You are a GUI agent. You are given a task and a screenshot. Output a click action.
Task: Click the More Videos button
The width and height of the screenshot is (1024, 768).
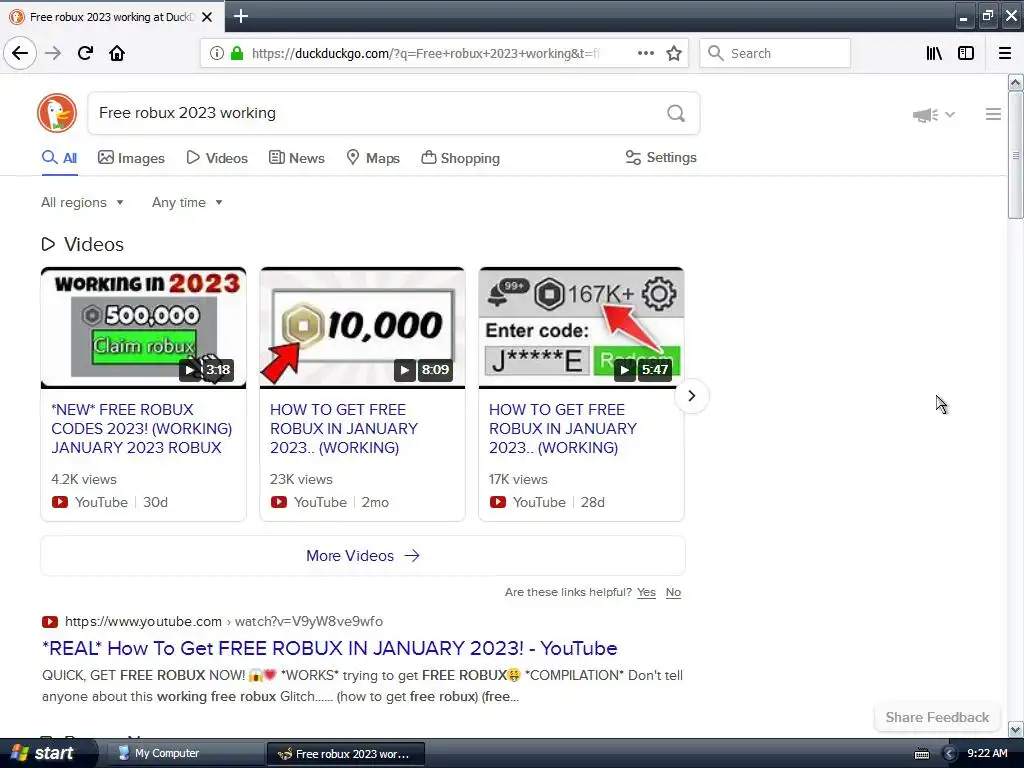point(363,556)
